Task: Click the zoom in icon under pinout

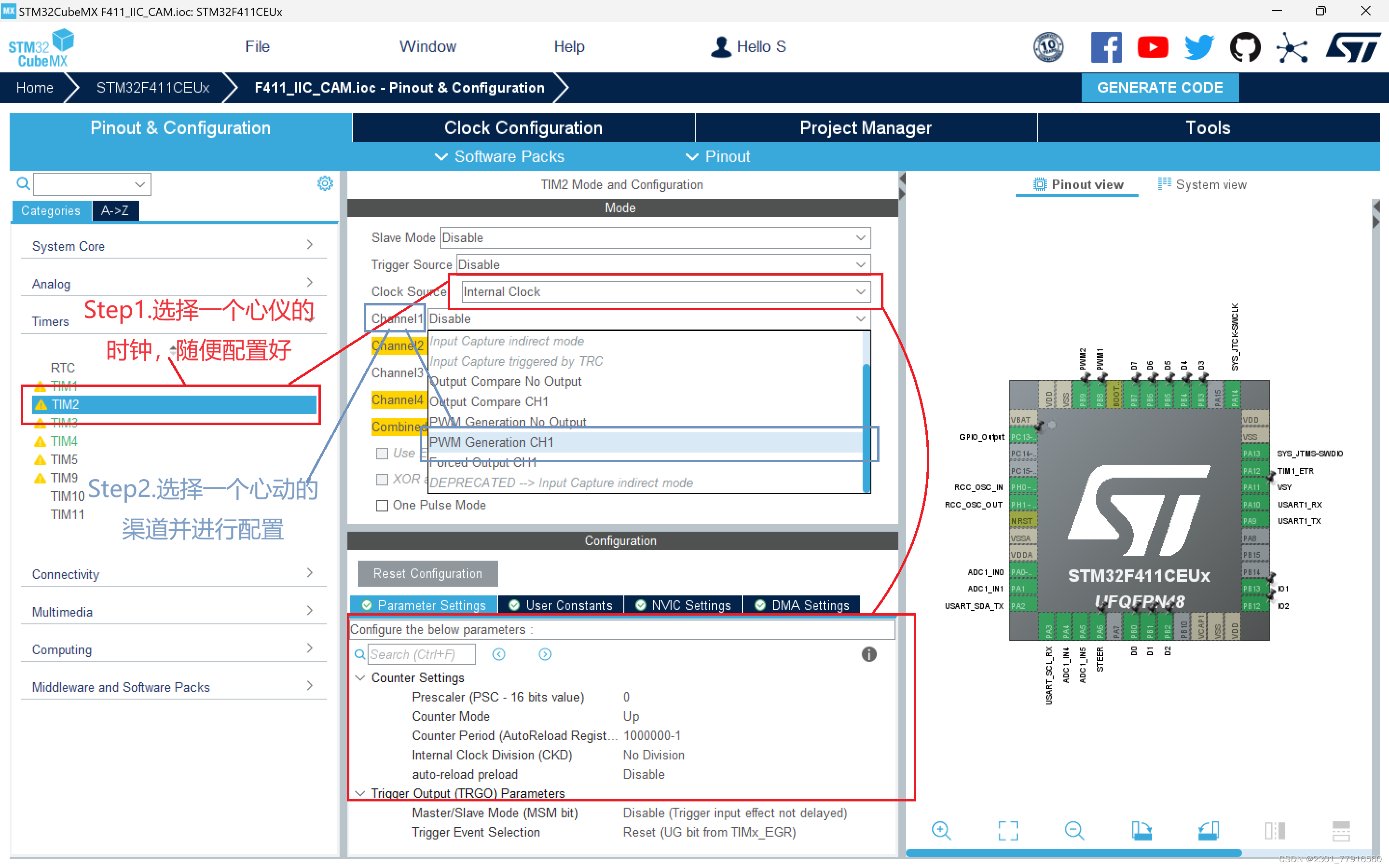Action: (941, 830)
